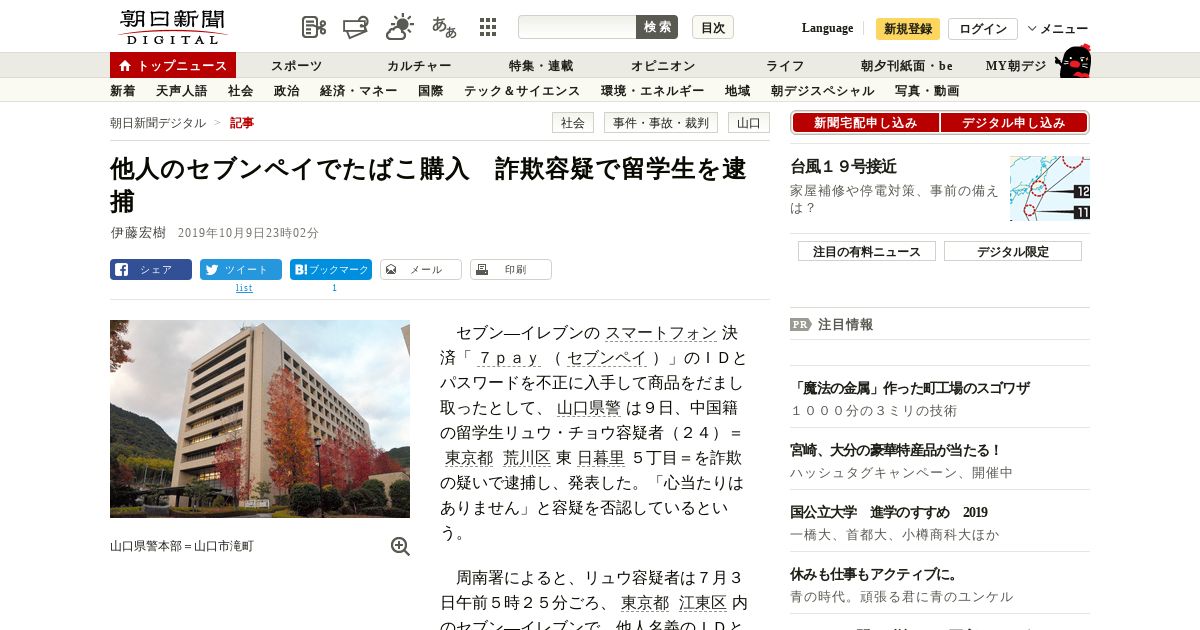
Task: Switch to 注目の有料ニュース tab
Action: 867,251
